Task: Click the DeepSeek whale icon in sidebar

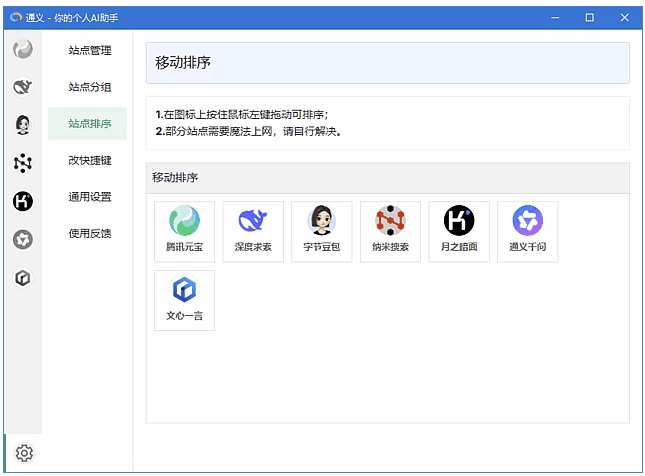Action: pyautogui.click(x=23, y=87)
